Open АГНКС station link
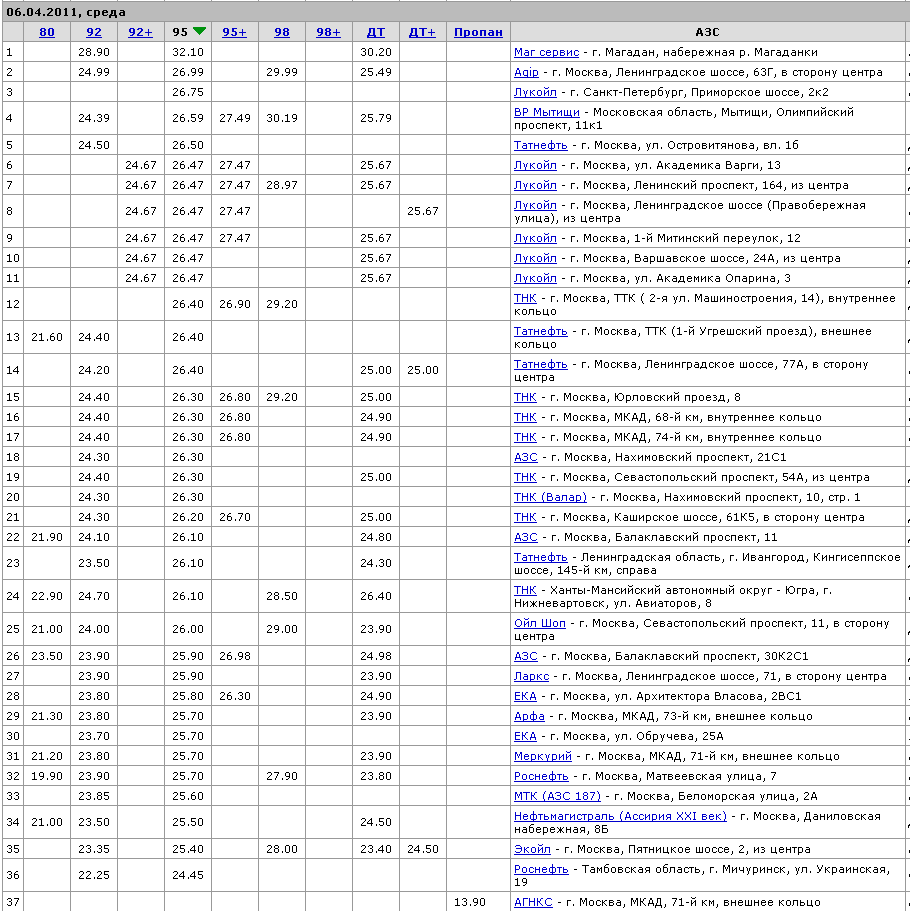This screenshot has width=910, height=911. [533, 902]
